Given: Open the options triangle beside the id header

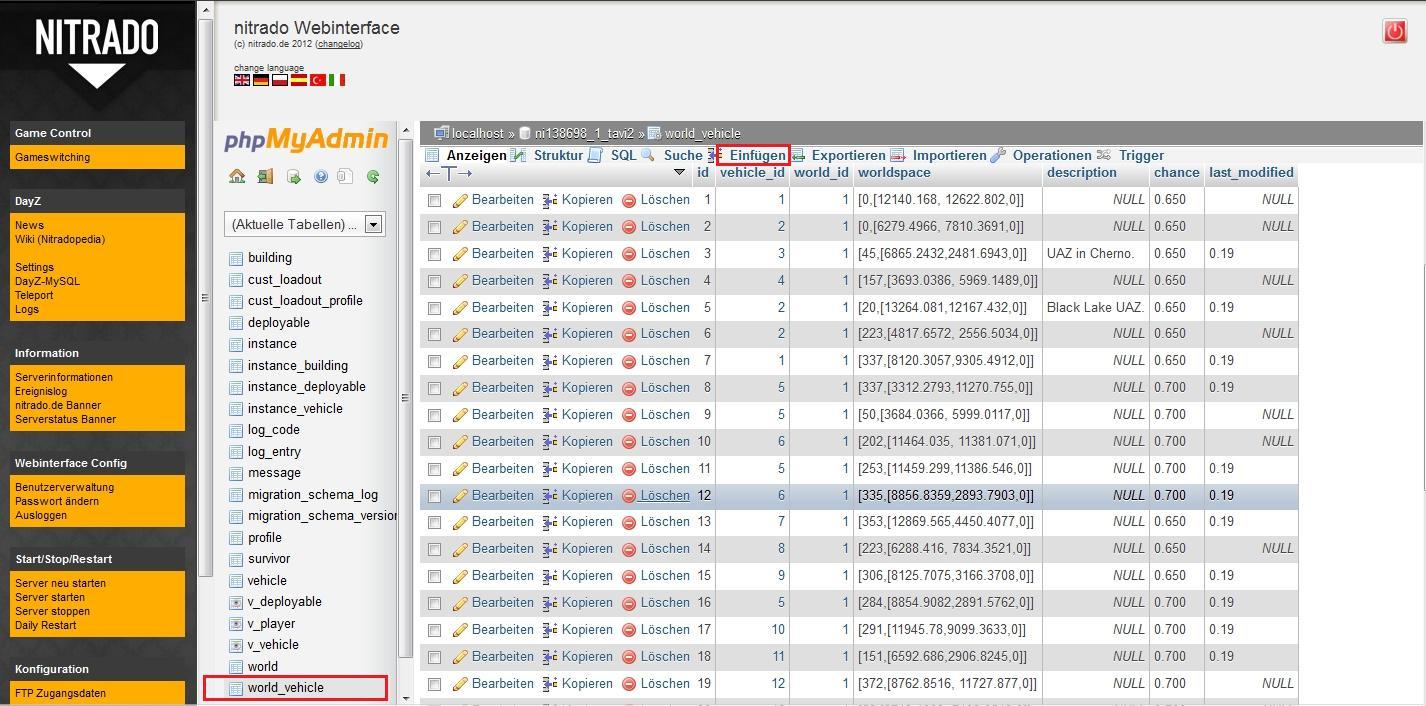Looking at the screenshot, I should [x=679, y=173].
